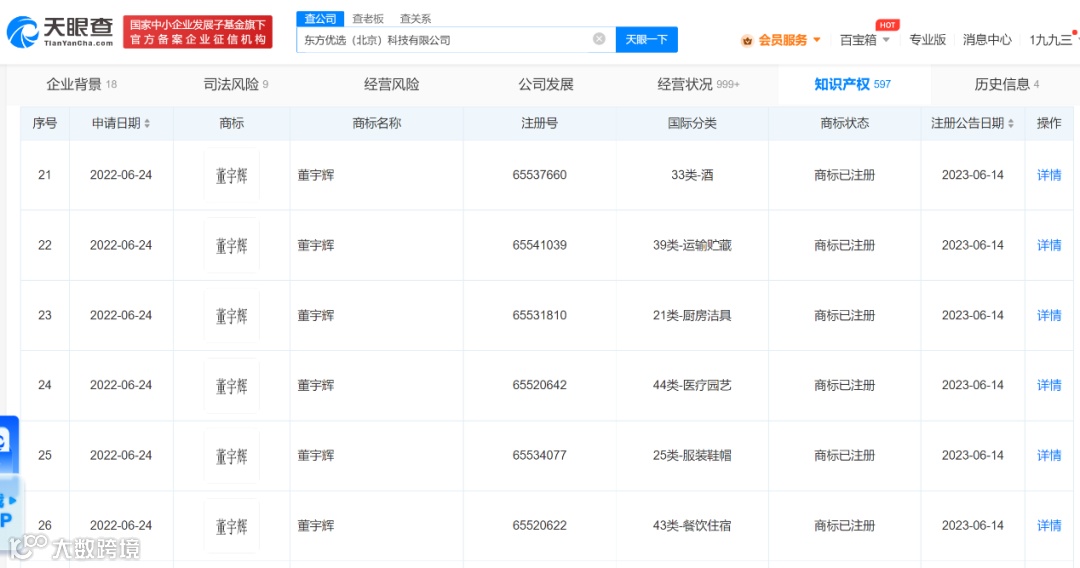Select the 知识产权 tab
Image resolution: width=1080 pixels, height=568 pixels.
(x=853, y=84)
